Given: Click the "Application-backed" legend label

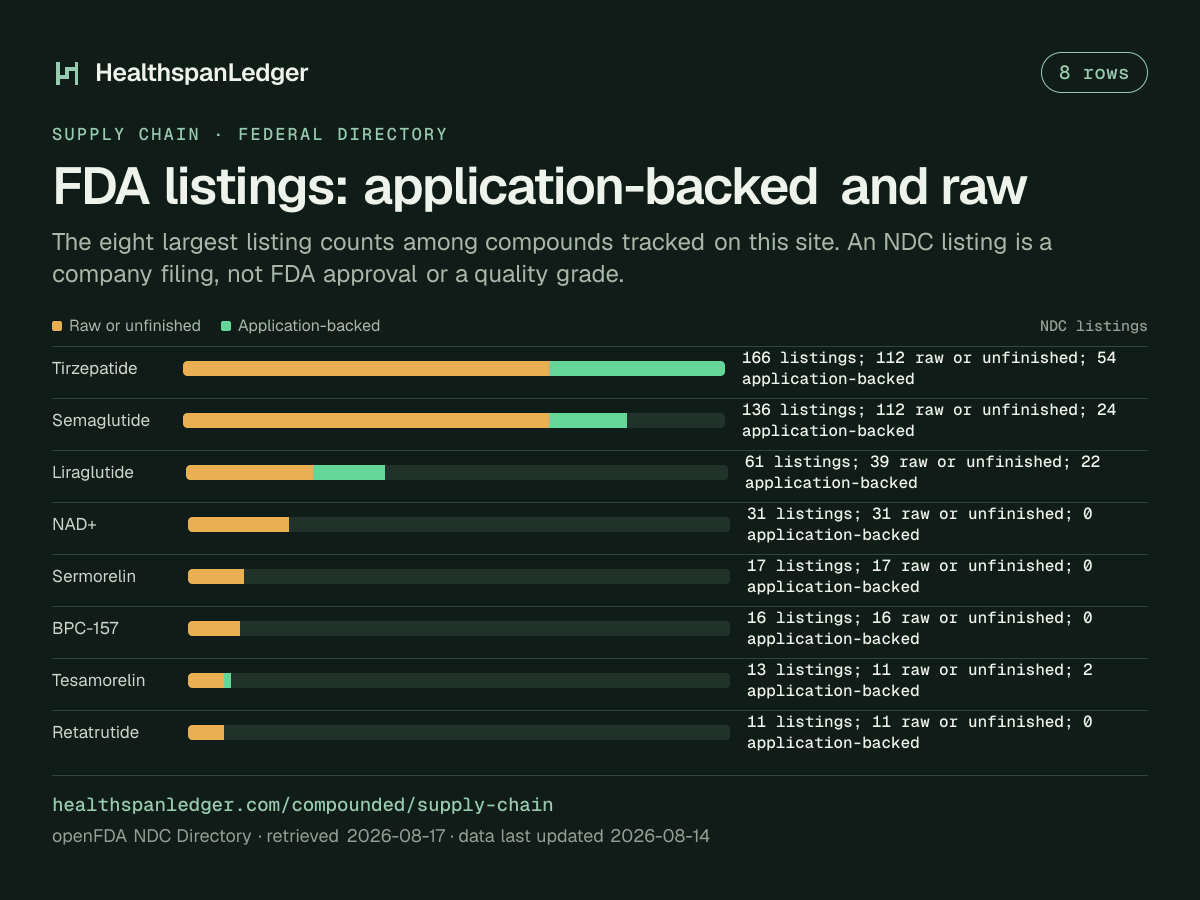Looking at the screenshot, I should tap(309, 326).
